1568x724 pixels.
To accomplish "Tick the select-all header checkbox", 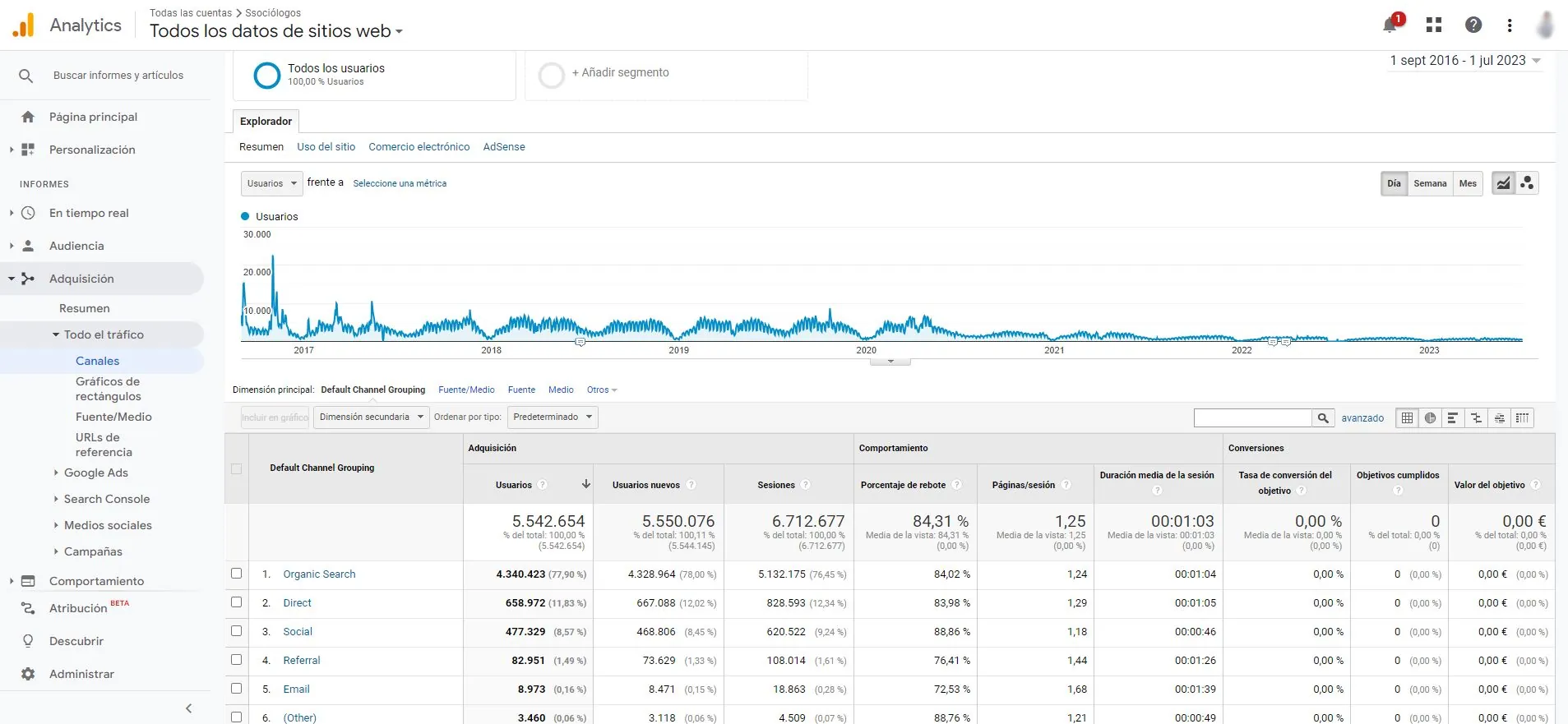I will pyautogui.click(x=237, y=468).
